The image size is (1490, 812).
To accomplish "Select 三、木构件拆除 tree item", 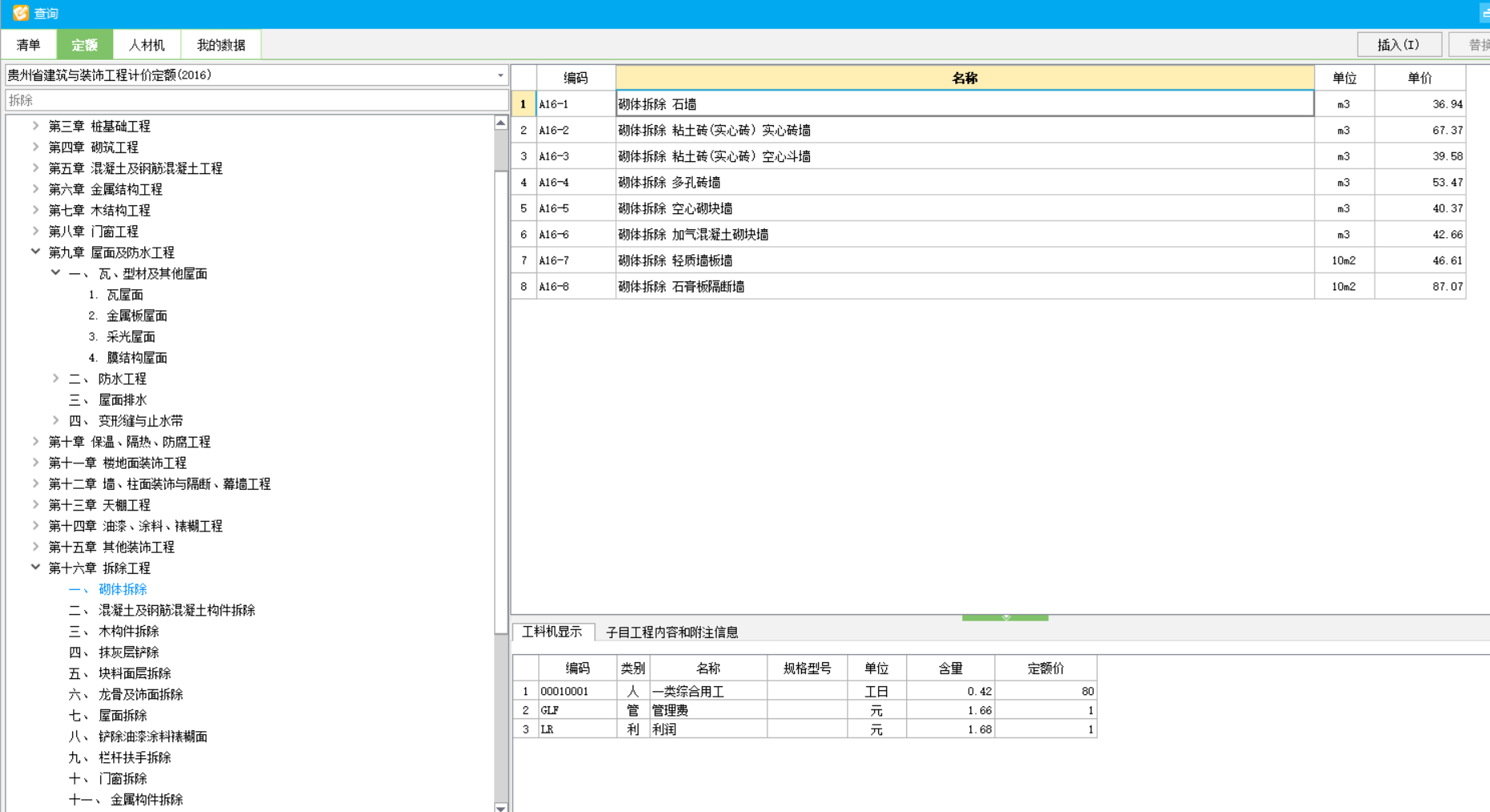I will coord(114,632).
